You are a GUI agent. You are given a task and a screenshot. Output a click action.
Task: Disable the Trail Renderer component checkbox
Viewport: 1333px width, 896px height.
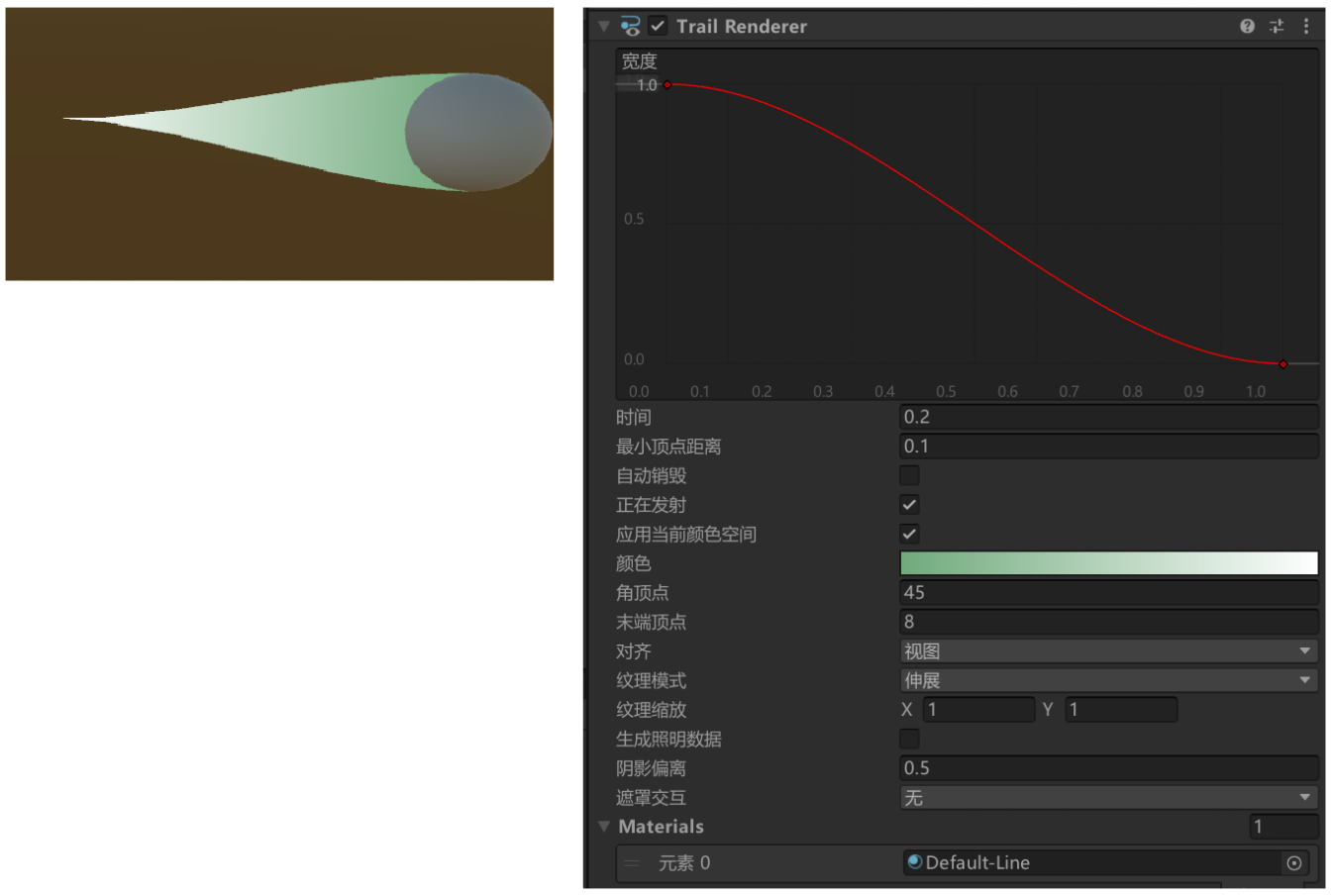658,27
